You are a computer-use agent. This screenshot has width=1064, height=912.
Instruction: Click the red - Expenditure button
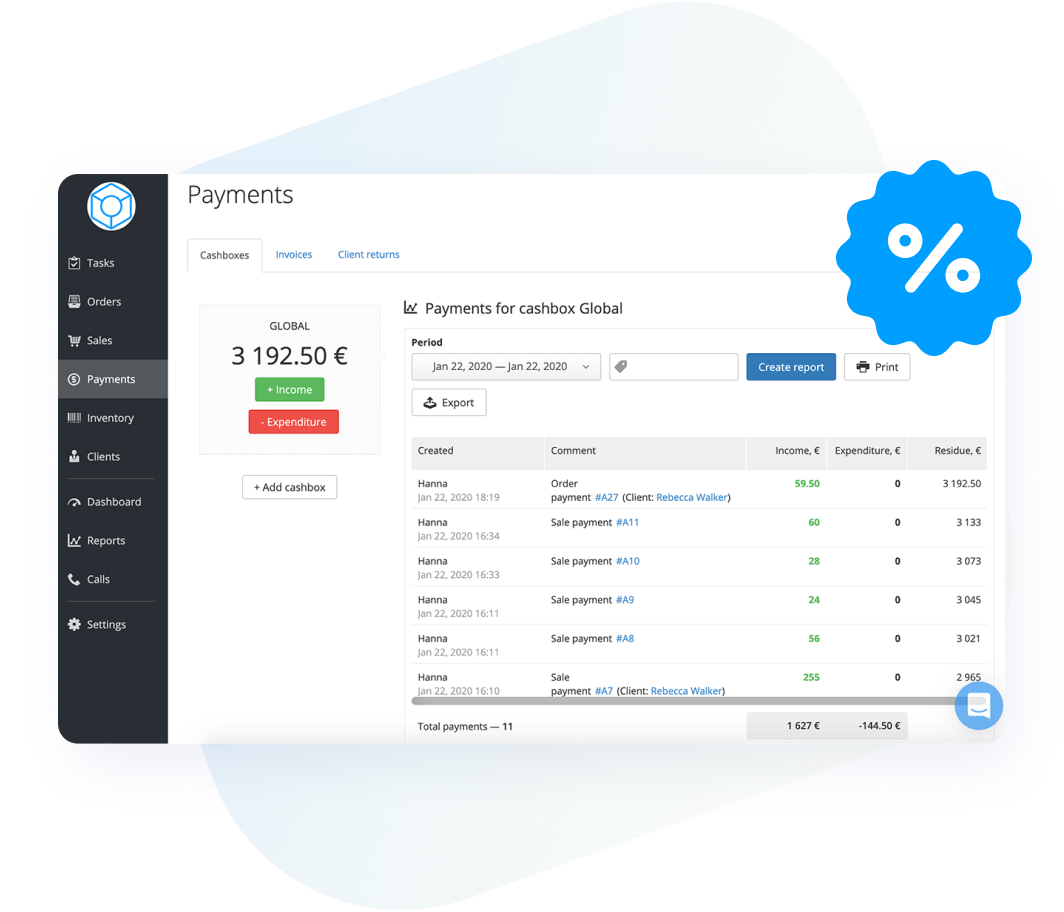(x=294, y=422)
